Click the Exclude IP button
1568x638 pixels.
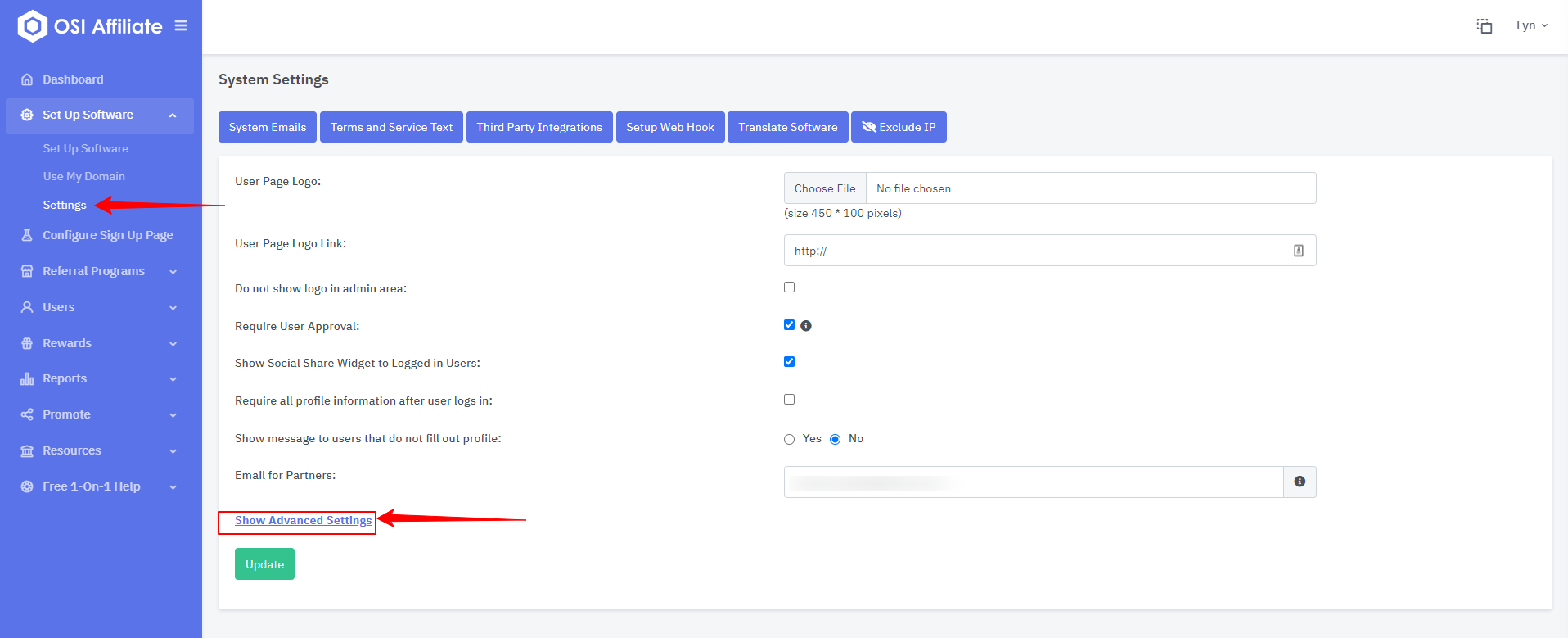click(x=899, y=127)
